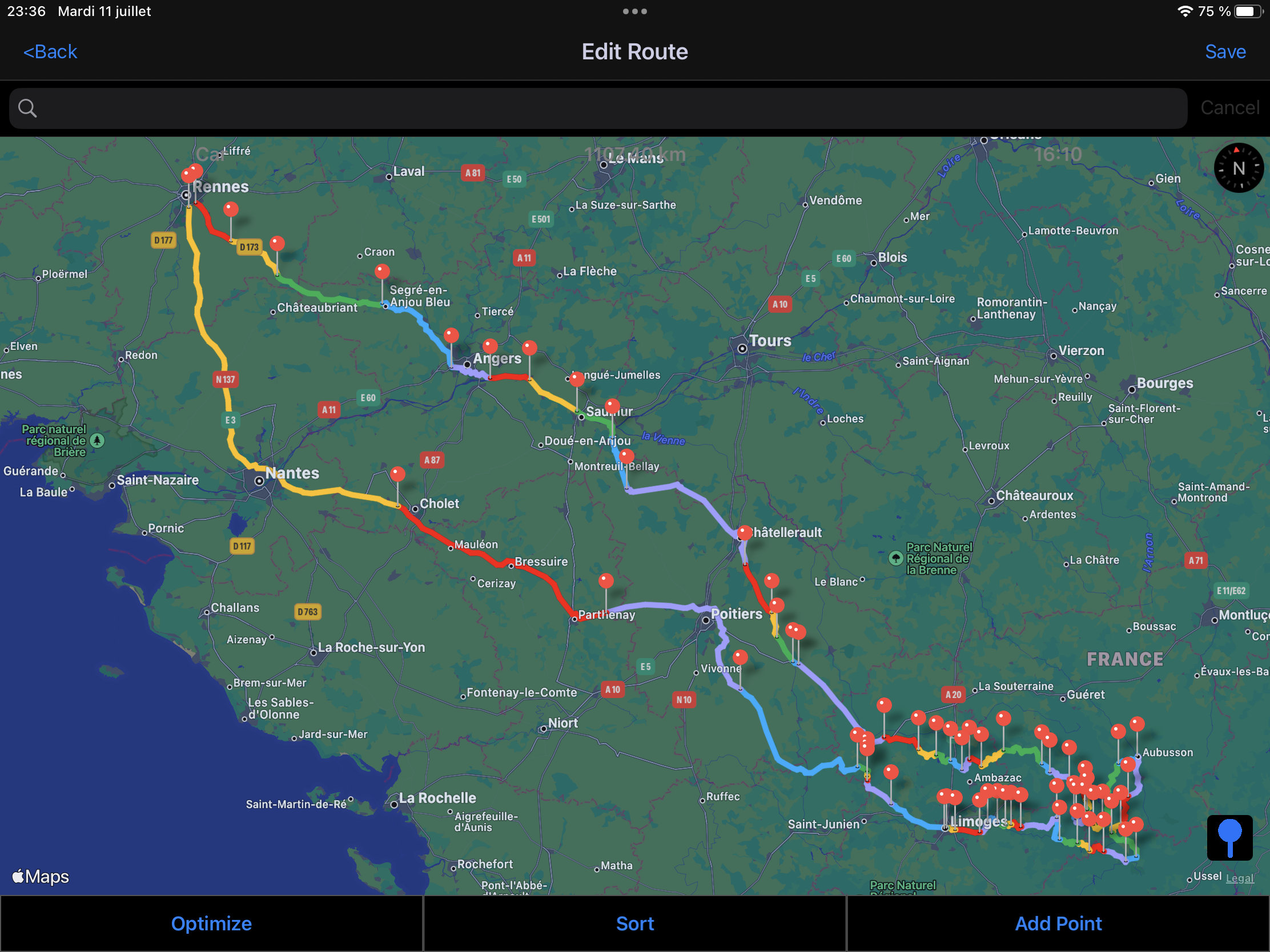Image resolution: width=1270 pixels, height=952 pixels.
Task: Optimize the route order
Action: click(x=211, y=923)
